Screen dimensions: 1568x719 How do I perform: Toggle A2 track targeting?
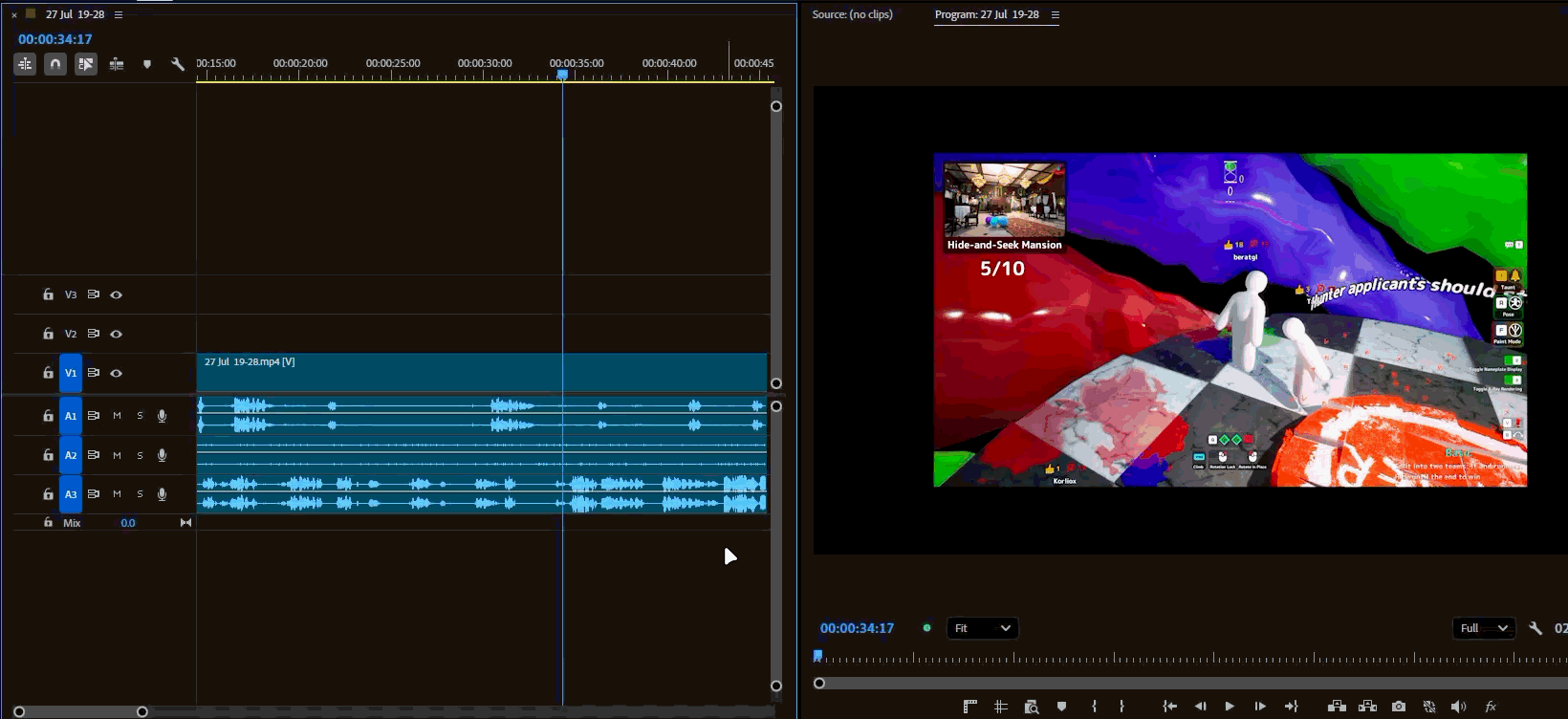pyautogui.click(x=71, y=455)
